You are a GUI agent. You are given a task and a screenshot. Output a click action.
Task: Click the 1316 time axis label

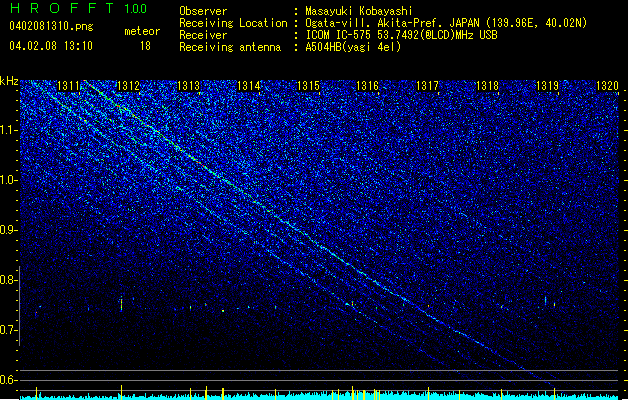pyautogui.click(x=368, y=86)
